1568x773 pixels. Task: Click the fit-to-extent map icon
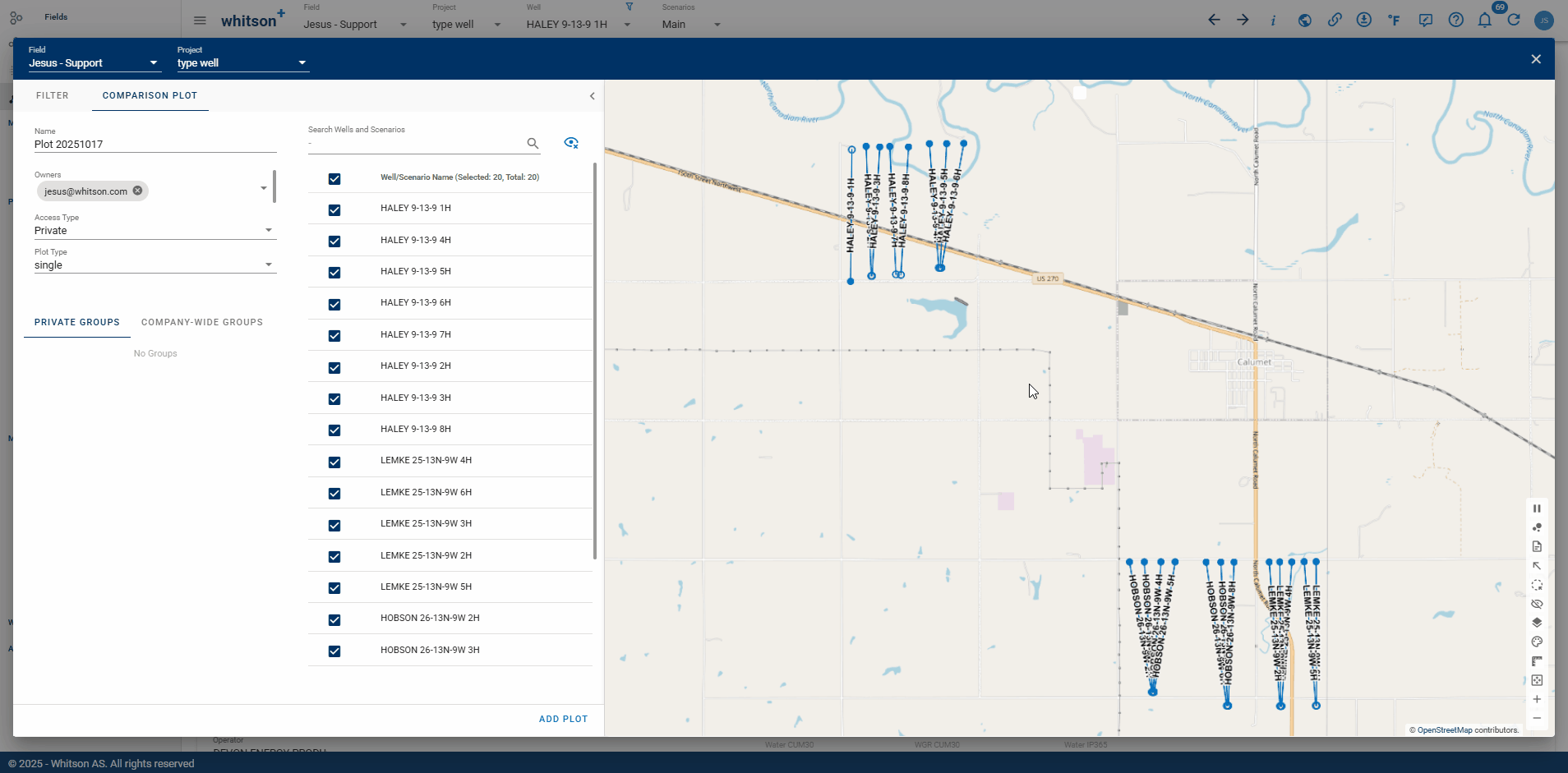1537,680
